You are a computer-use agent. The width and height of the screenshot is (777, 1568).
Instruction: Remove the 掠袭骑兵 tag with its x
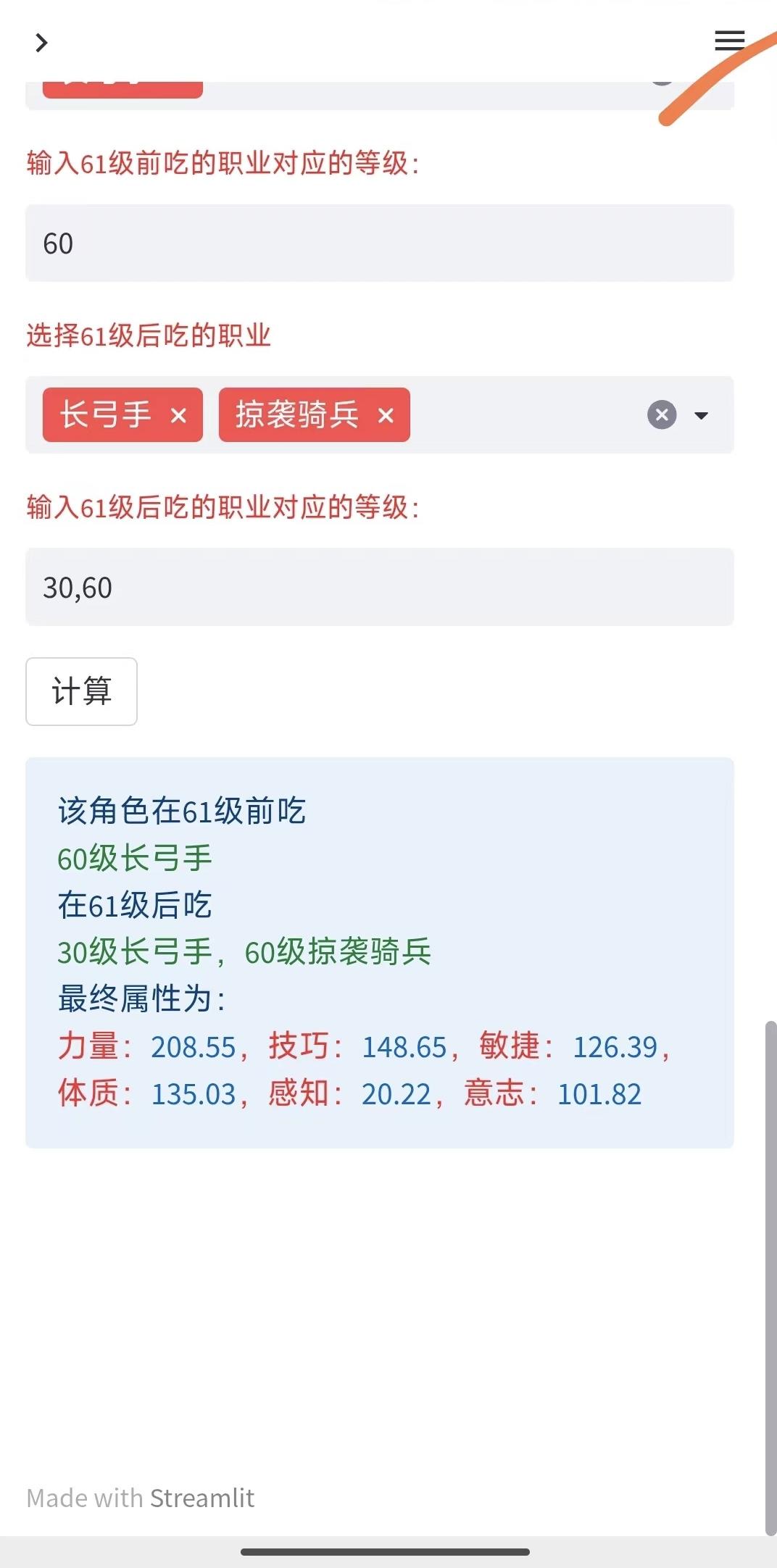(386, 415)
